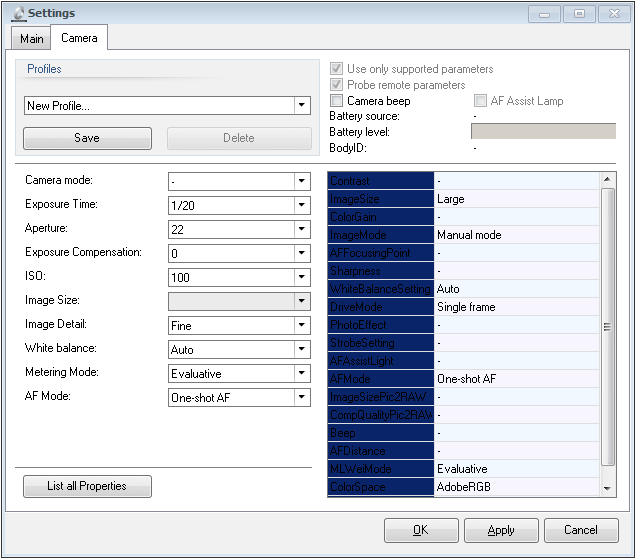Select the CompQualityPic2RAW property row

click(x=463, y=415)
